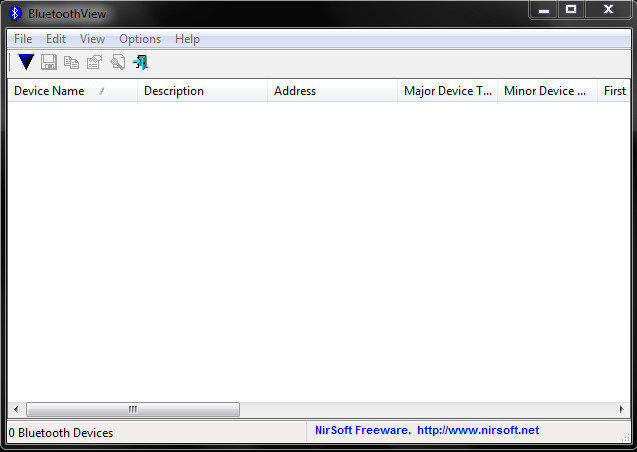The height and width of the screenshot is (452, 637).
Task: Sort by the First column header
Action: pos(614,91)
